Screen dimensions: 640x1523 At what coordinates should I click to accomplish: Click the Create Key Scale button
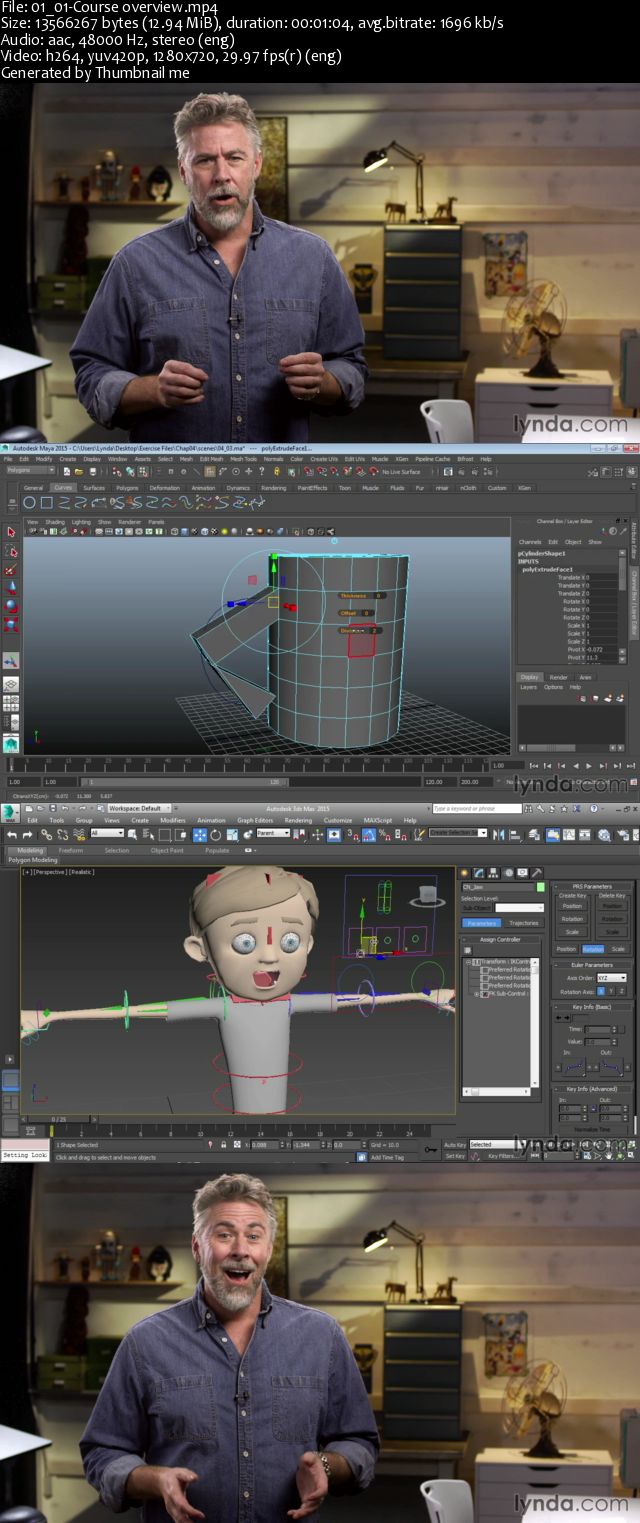(572, 932)
